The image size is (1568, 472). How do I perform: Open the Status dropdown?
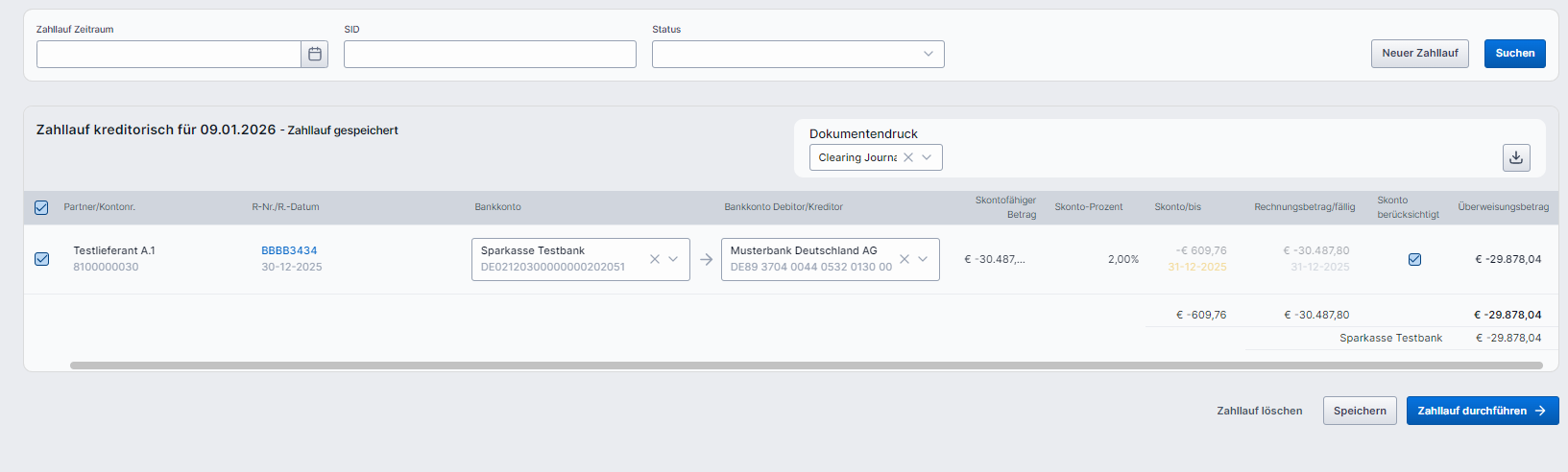[797, 54]
